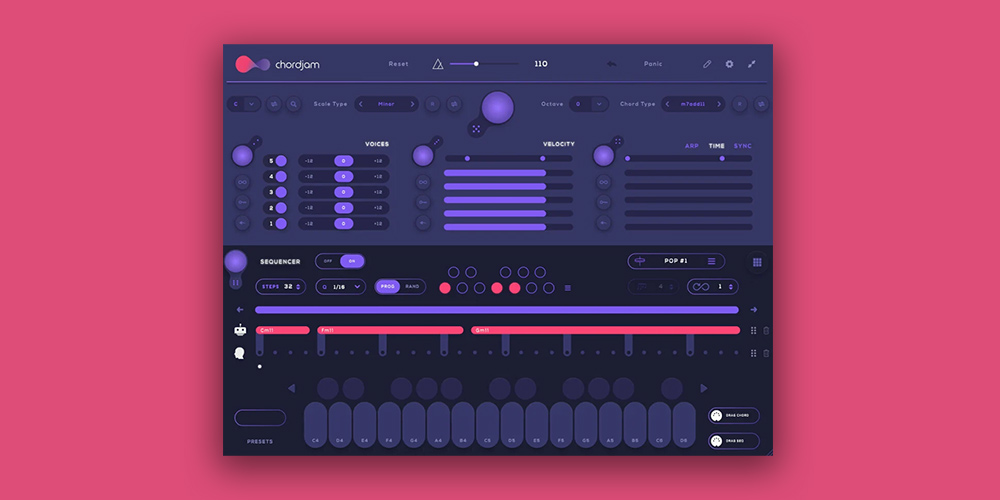Click the tempo slider handle
1000x500 pixels.
(x=476, y=64)
